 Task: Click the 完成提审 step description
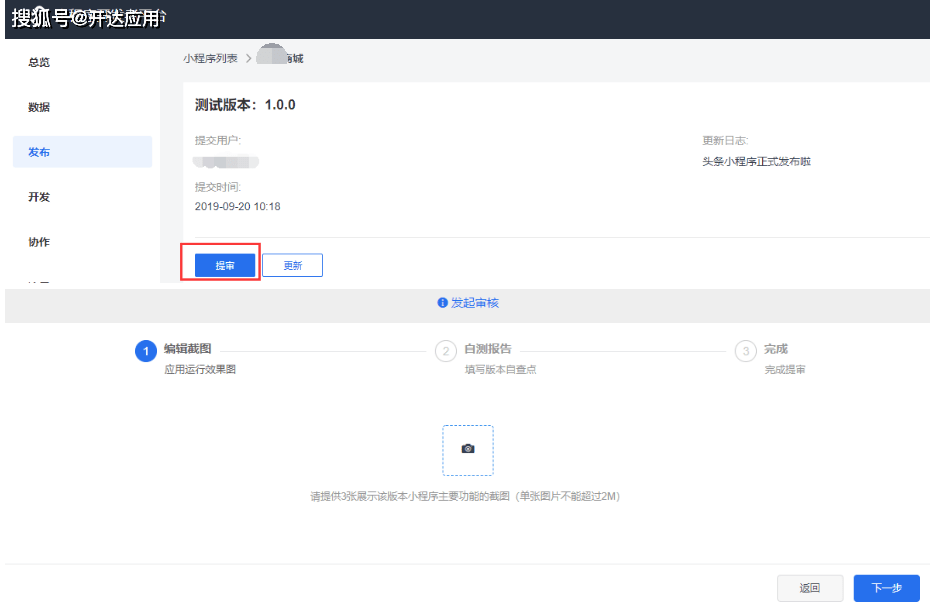785,369
